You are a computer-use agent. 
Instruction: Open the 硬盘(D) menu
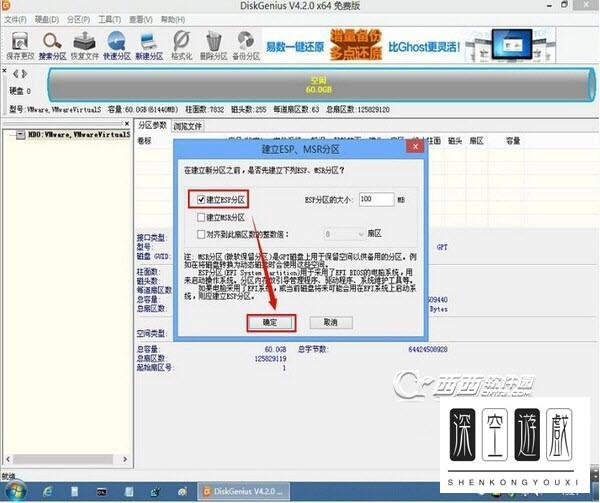pyautogui.click(x=42, y=19)
